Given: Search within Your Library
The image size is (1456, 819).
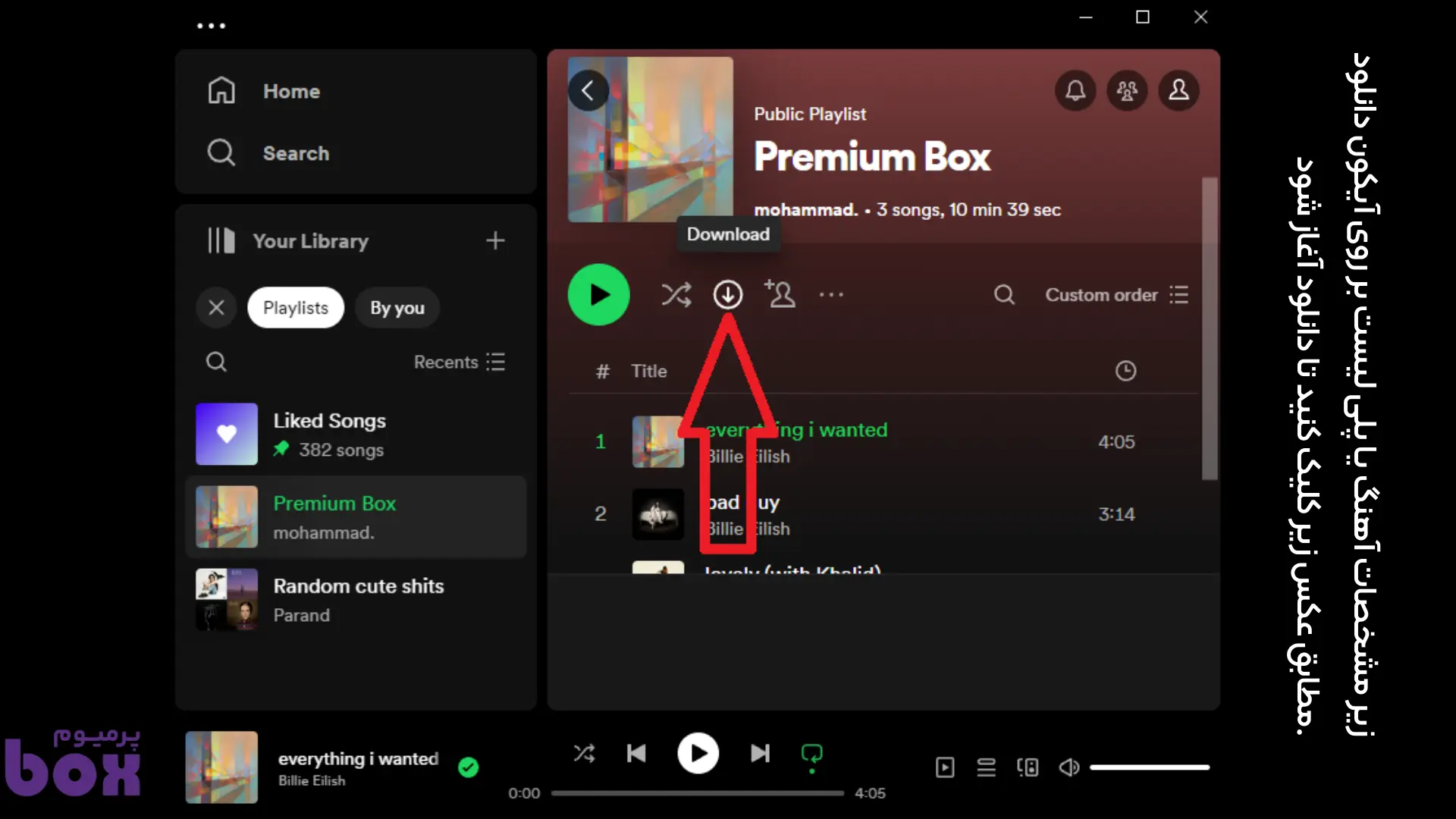Looking at the screenshot, I should [216, 362].
